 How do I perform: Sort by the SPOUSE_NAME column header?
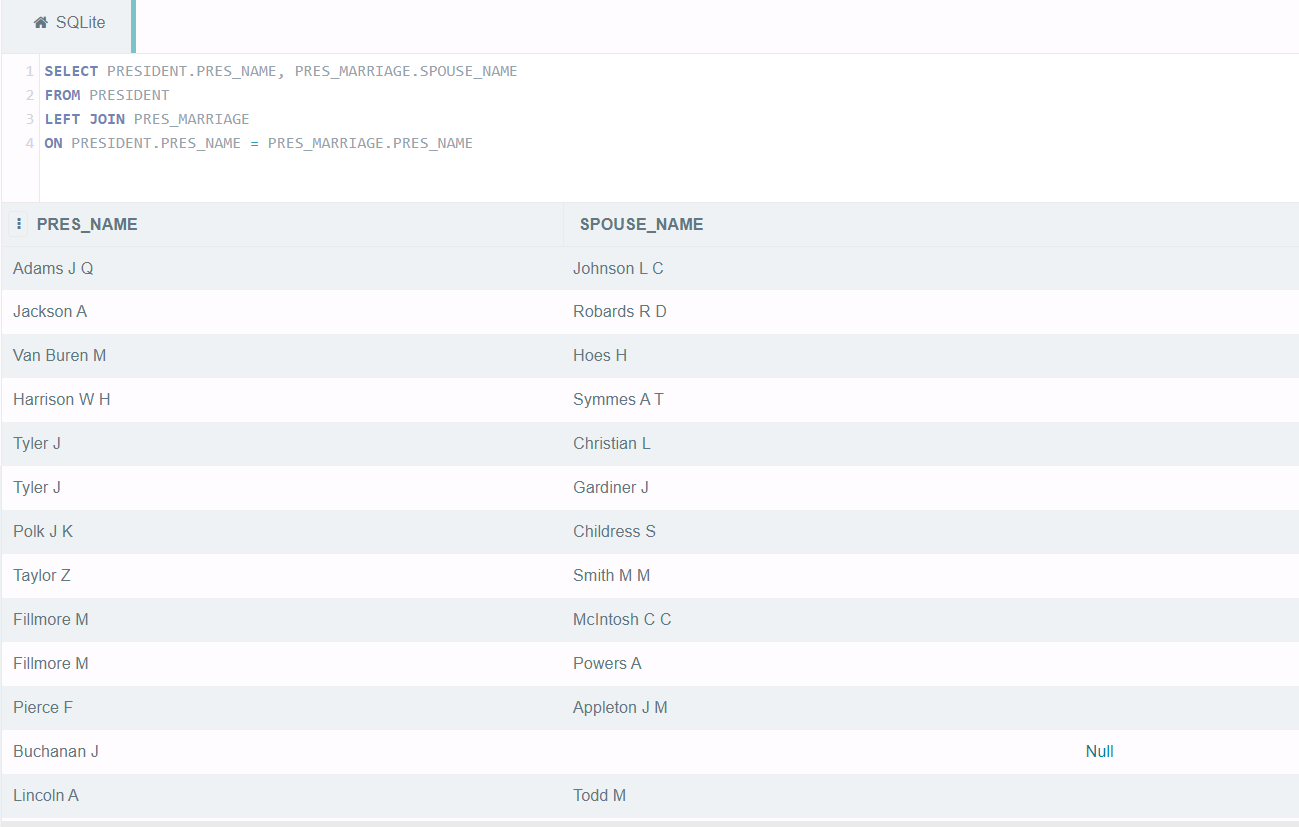[x=641, y=225]
